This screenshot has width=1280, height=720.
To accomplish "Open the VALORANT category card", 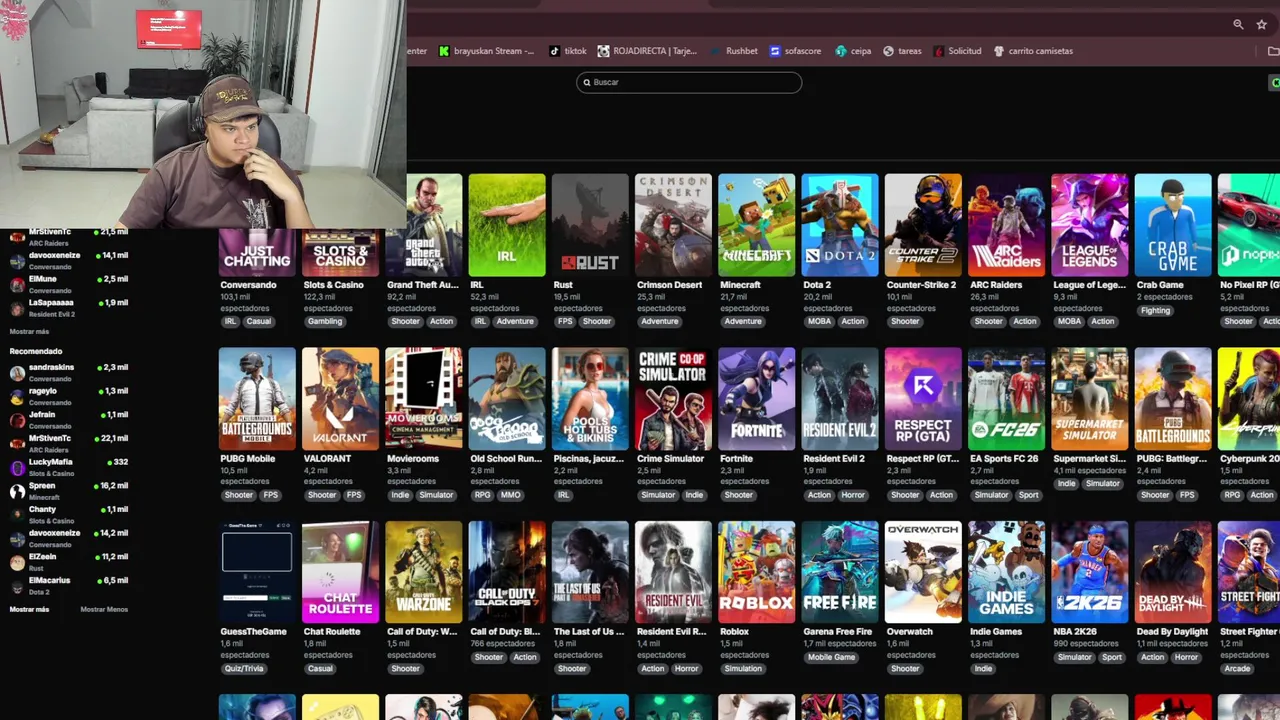I will click(340, 399).
